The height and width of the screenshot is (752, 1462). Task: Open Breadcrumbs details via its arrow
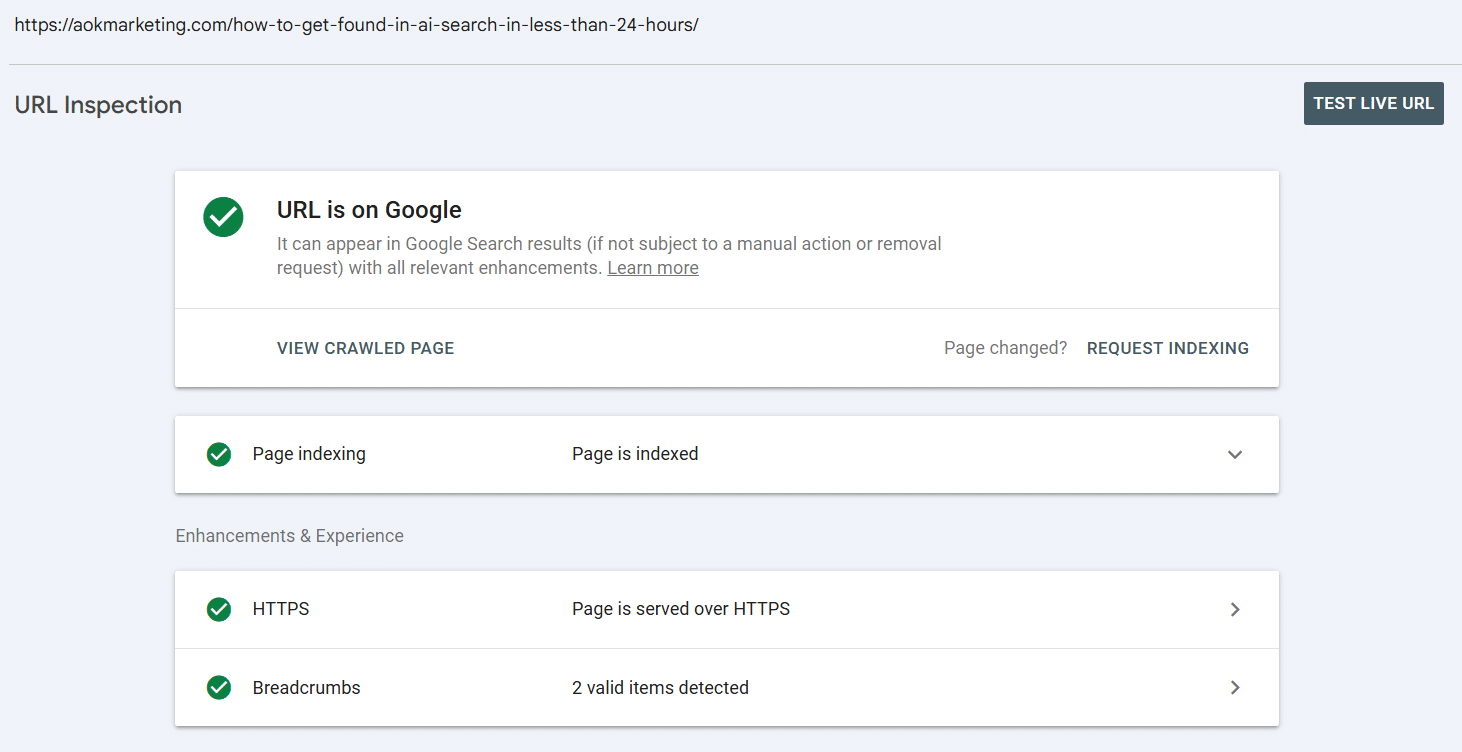click(1235, 687)
